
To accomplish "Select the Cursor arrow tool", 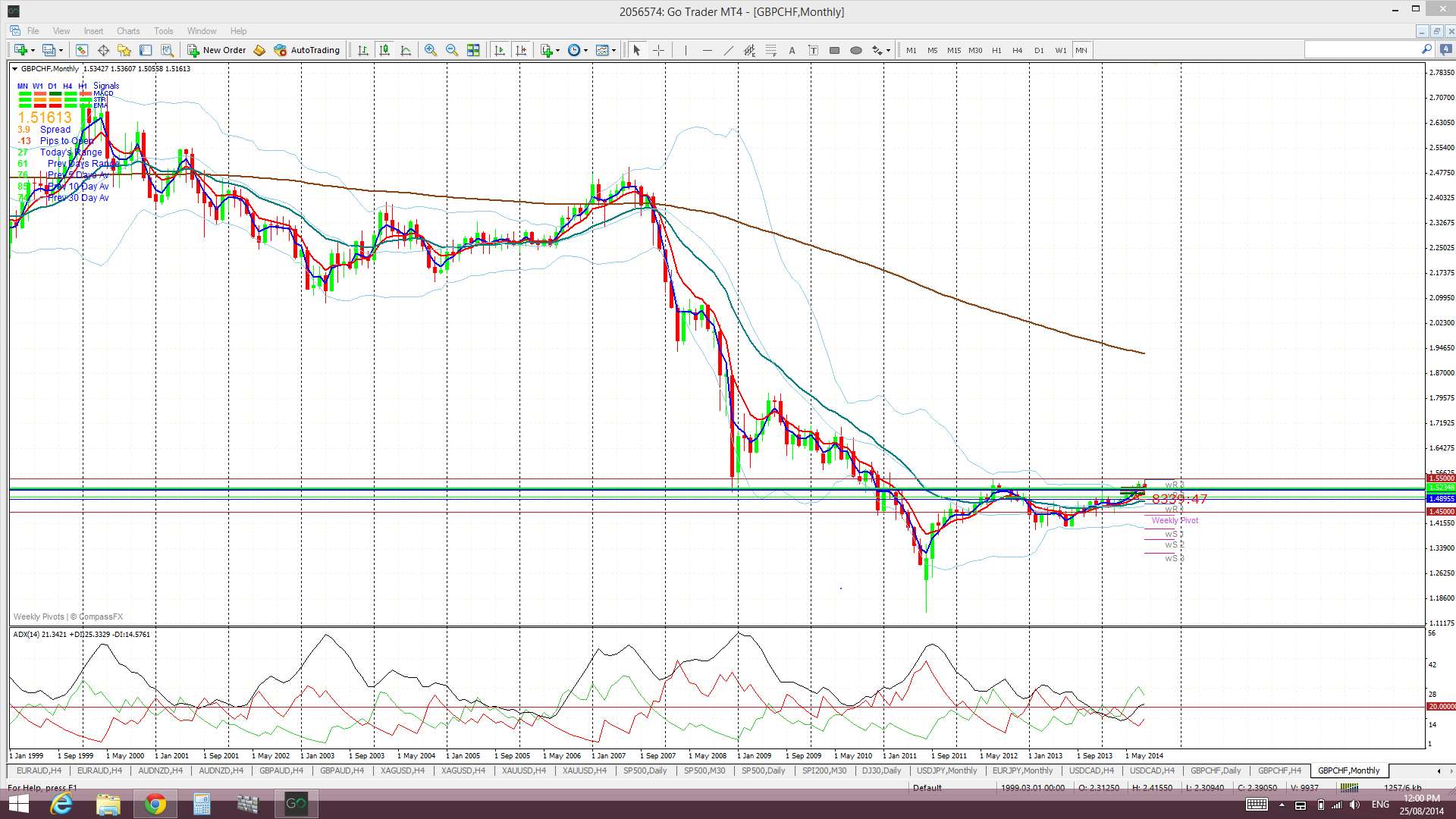I will (637, 50).
